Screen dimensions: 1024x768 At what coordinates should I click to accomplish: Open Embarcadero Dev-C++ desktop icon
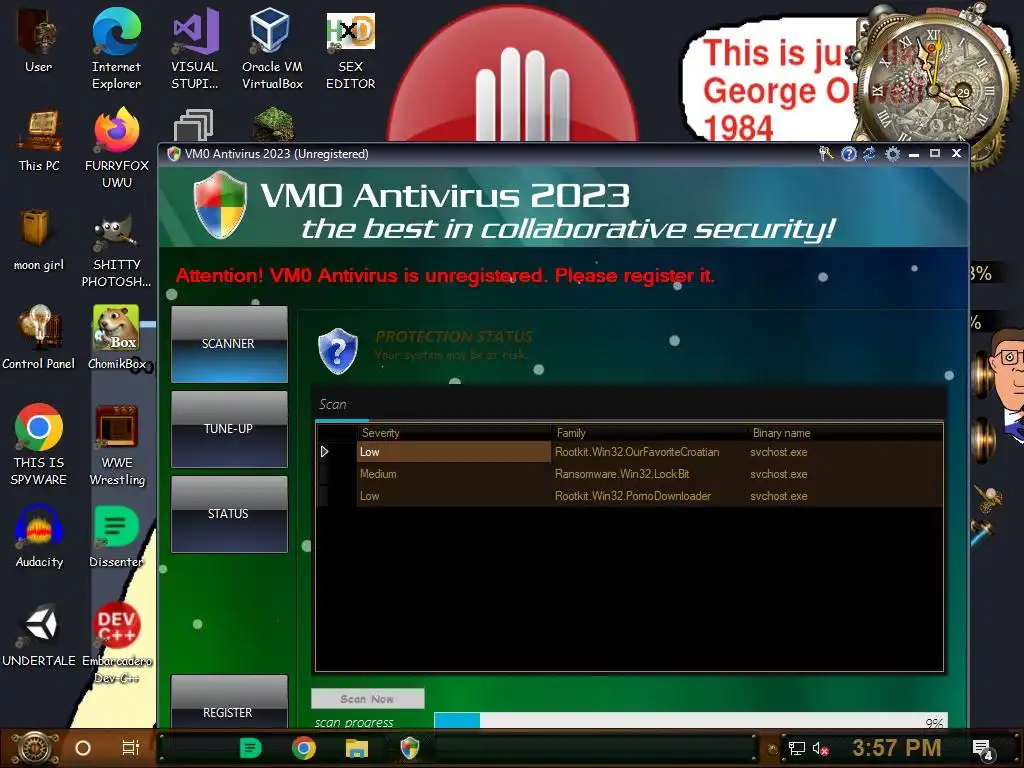117,643
